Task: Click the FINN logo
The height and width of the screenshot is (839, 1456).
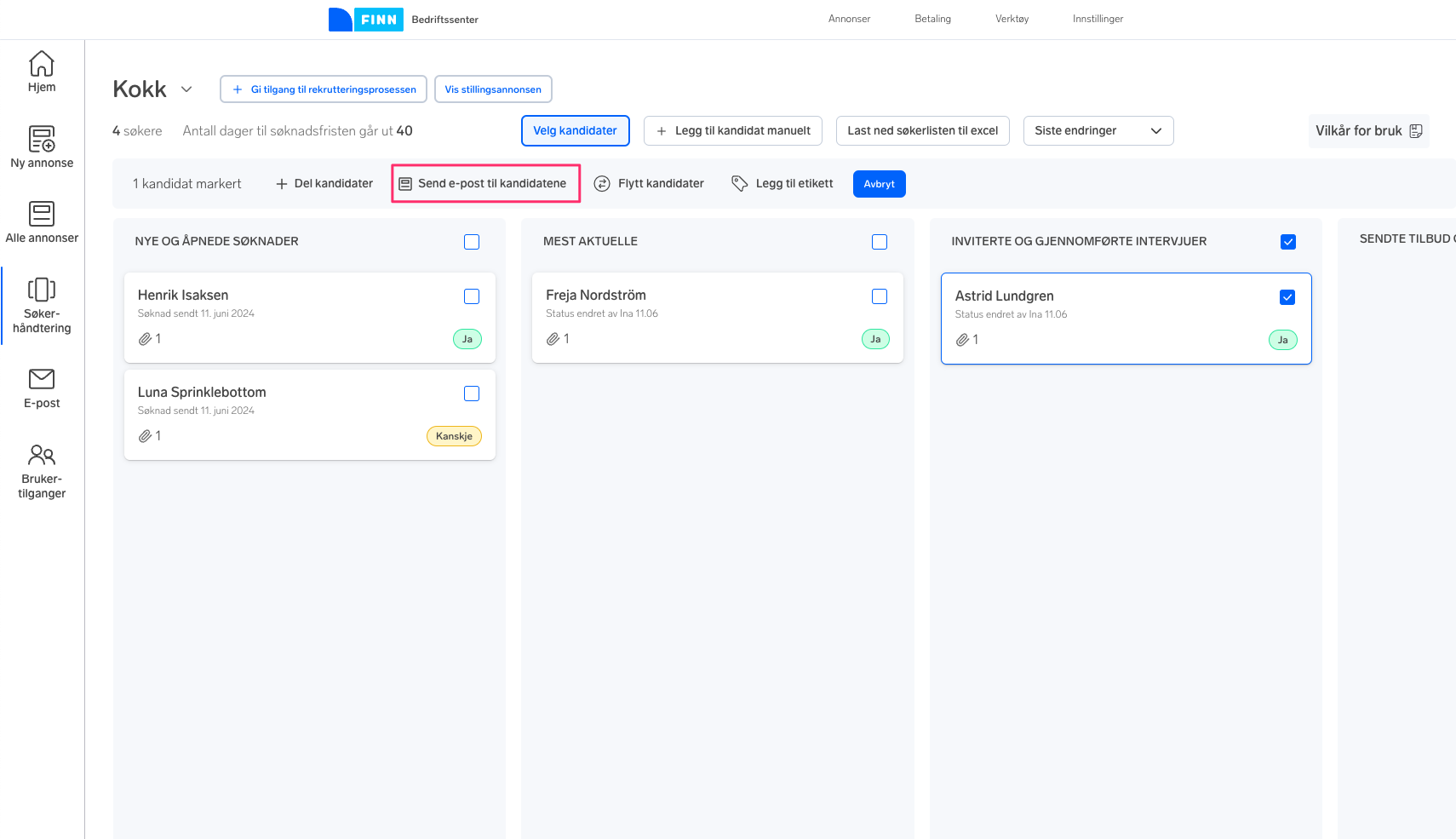Action: click(366, 20)
